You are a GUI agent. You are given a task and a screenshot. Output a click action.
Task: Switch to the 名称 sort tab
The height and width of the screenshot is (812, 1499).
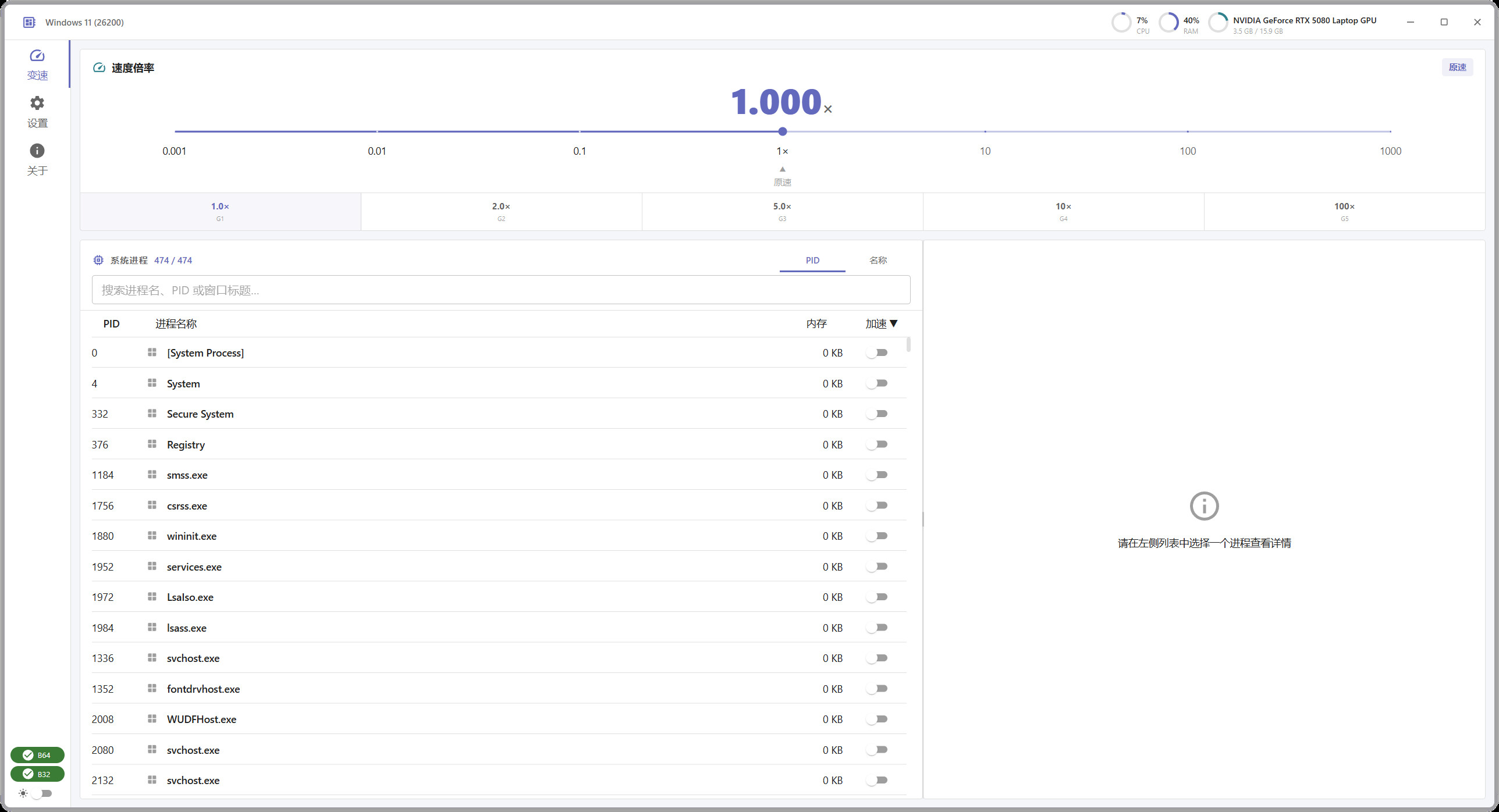click(878, 260)
